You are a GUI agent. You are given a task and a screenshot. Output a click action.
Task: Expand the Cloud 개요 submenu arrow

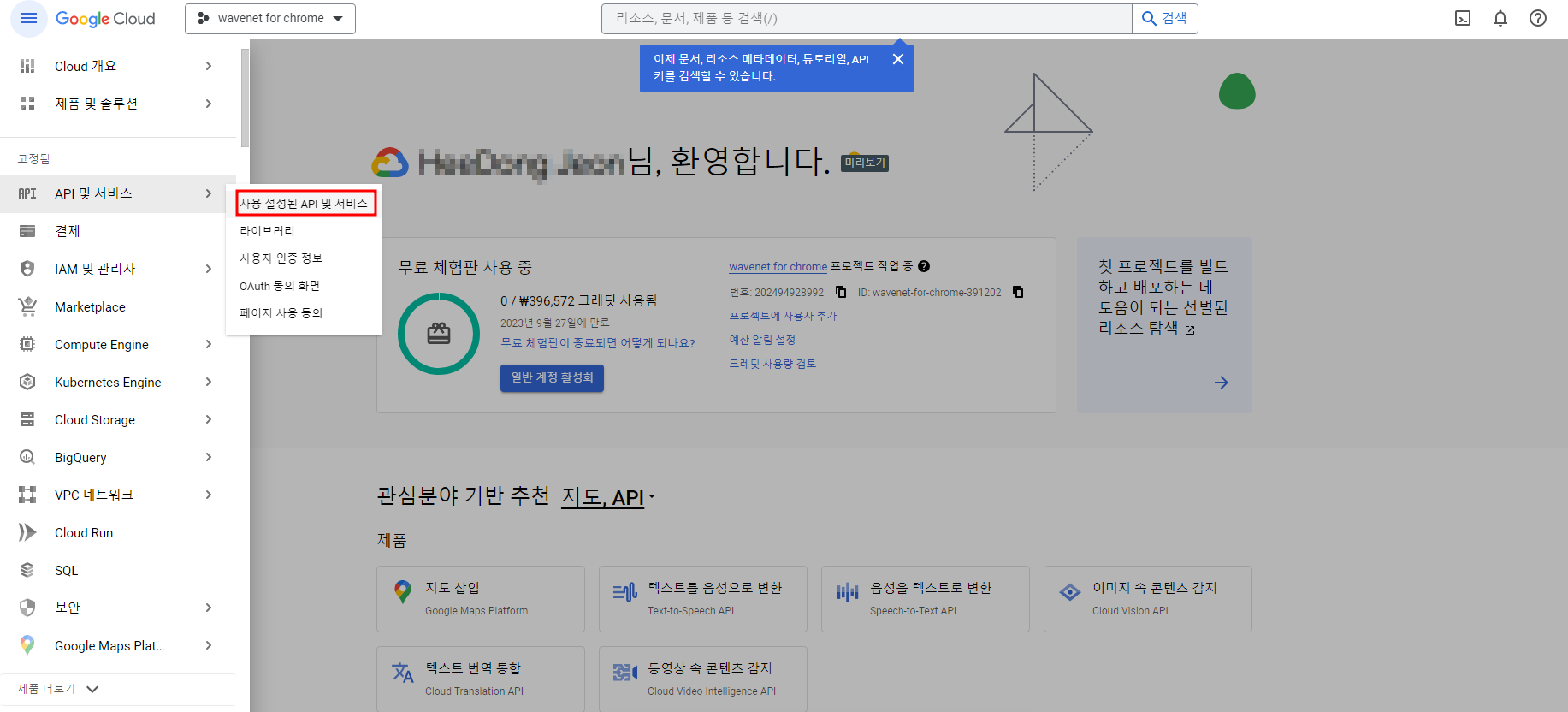coord(209,66)
